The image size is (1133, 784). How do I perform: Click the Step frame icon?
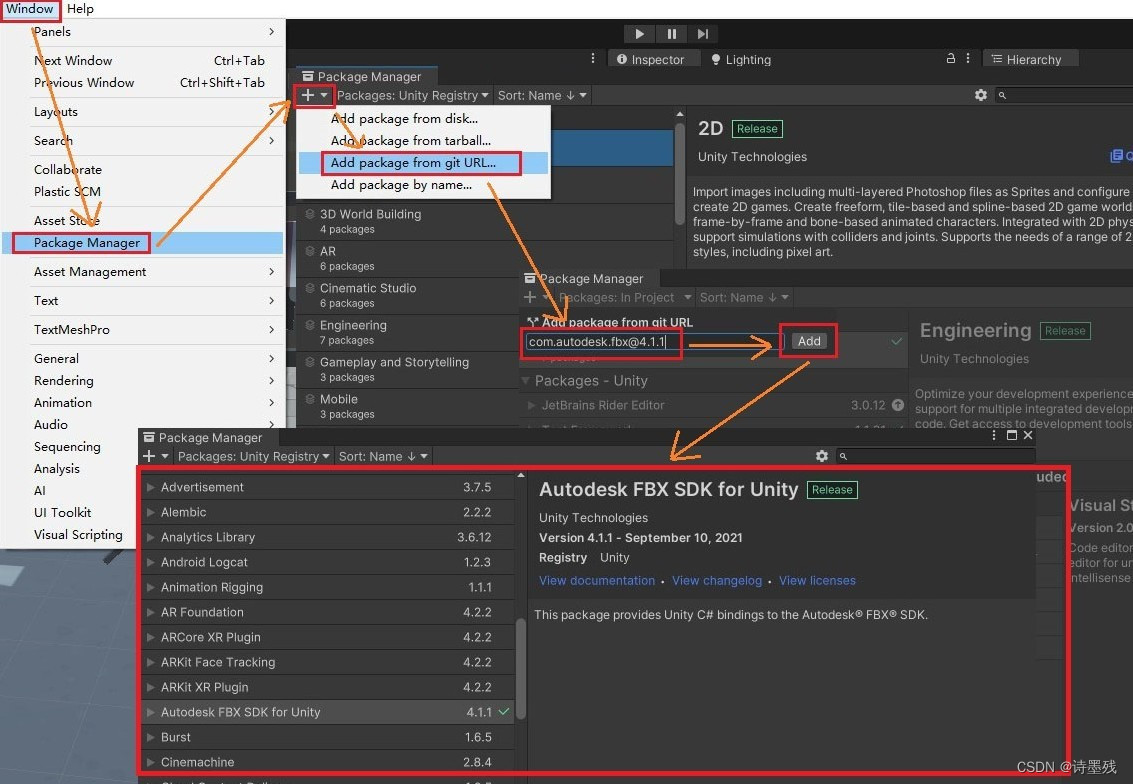(701, 33)
